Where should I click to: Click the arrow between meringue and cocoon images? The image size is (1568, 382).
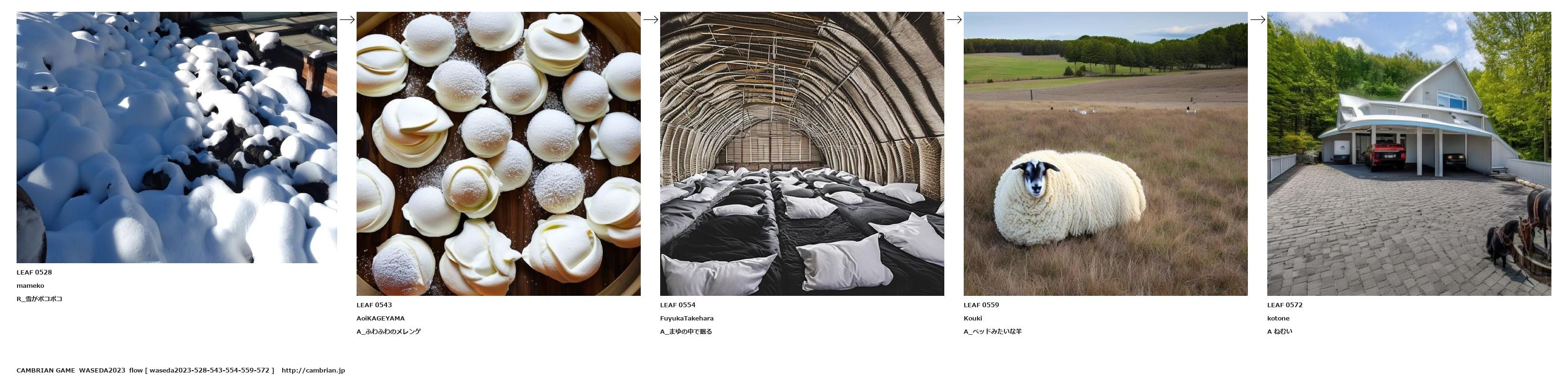[x=651, y=19]
